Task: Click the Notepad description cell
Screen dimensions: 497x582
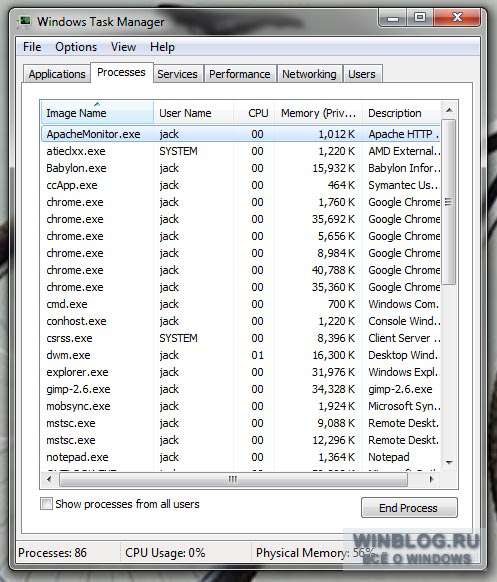Action: click(389, 457)
